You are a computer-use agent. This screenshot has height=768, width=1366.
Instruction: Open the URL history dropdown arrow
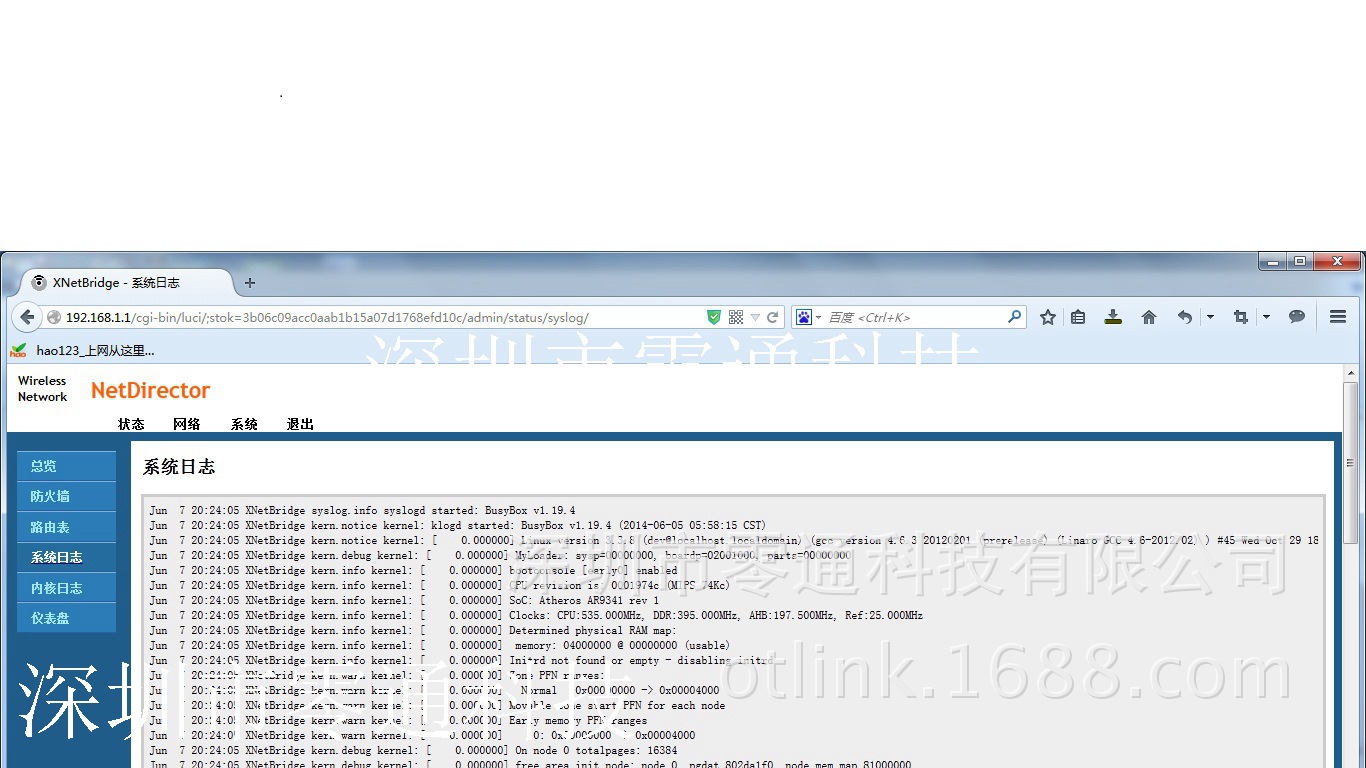tap(755, 317)
